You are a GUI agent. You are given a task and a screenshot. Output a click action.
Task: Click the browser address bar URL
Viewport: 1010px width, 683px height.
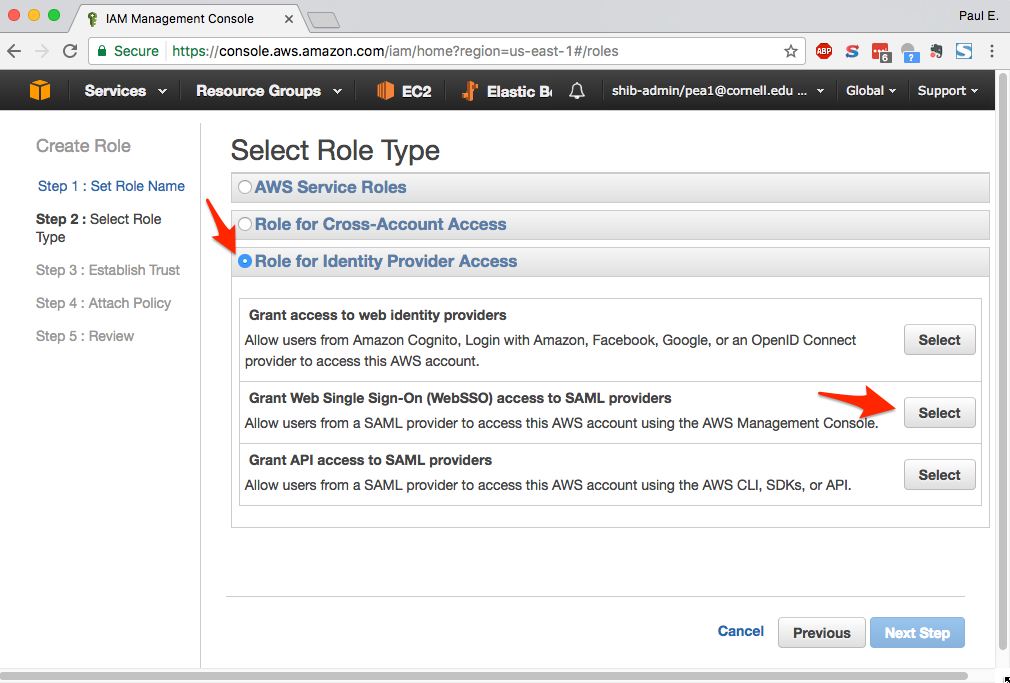[394, 52]
